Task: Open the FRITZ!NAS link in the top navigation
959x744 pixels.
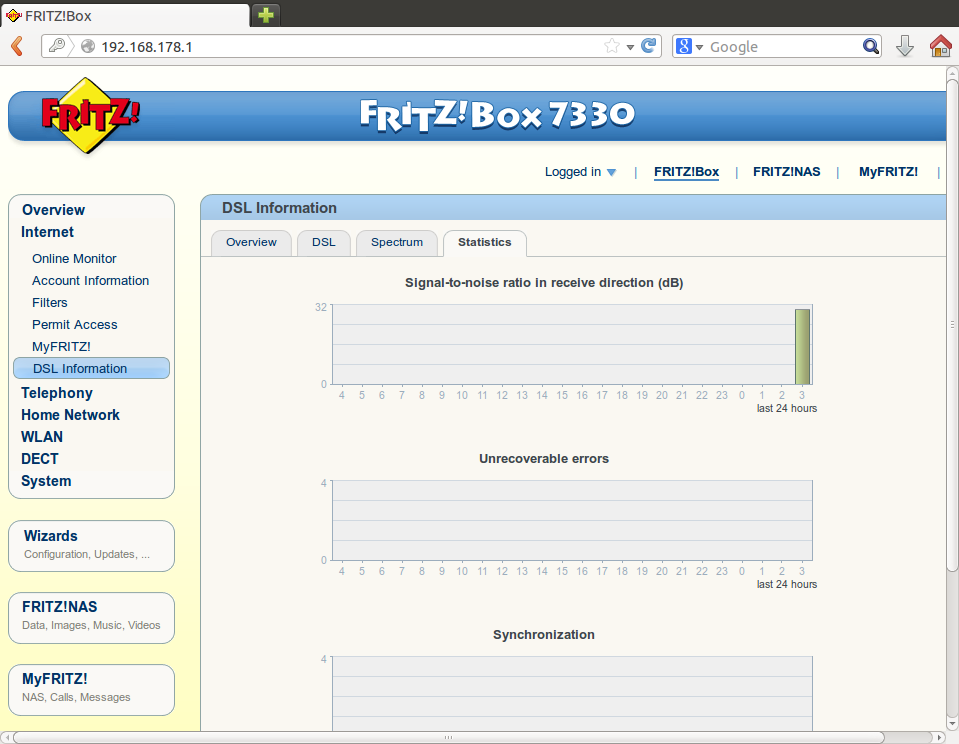Action: click(x=786, y=172)
